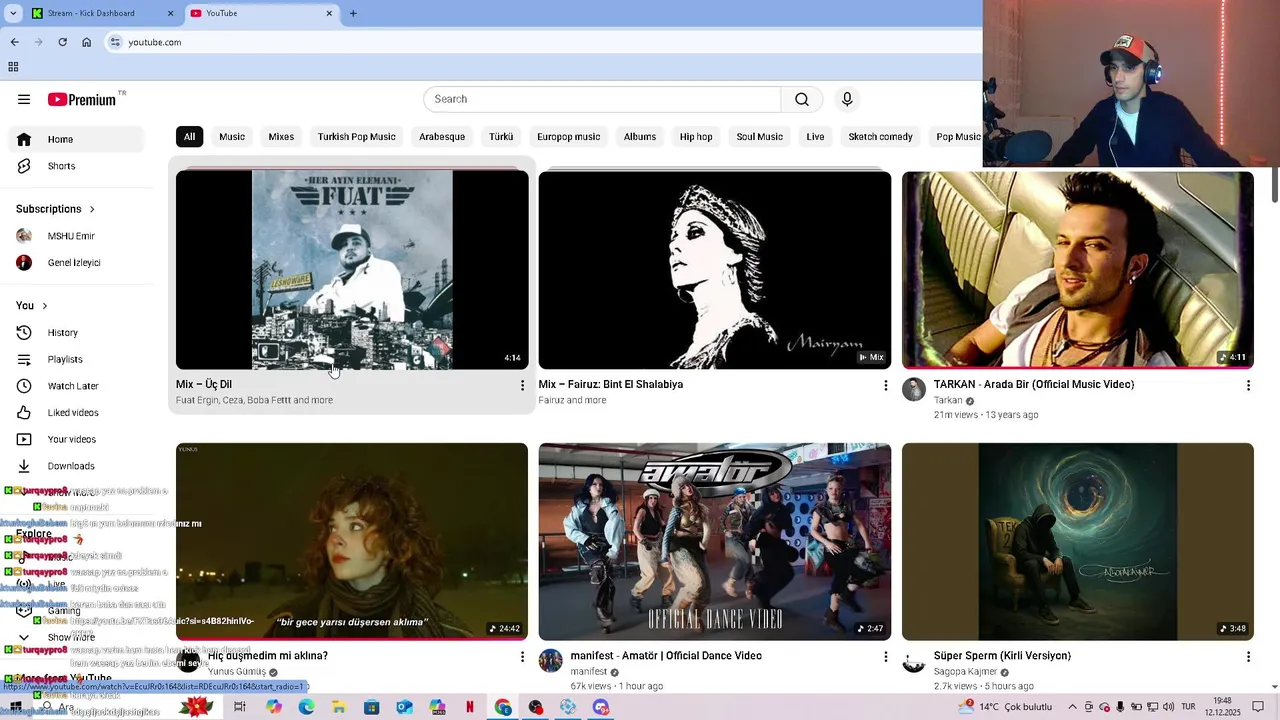Open Discord from the taskbar
The height and width of the screenshot is (720, 1280).
point(600,707)
